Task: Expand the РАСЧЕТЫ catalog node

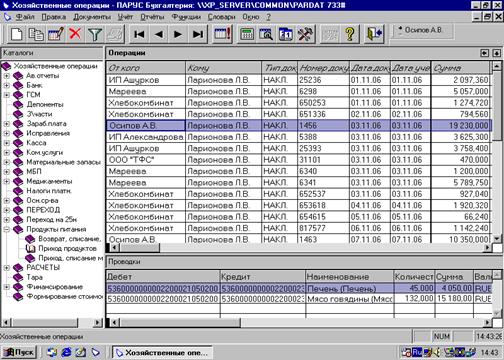Action: [6, 268]
